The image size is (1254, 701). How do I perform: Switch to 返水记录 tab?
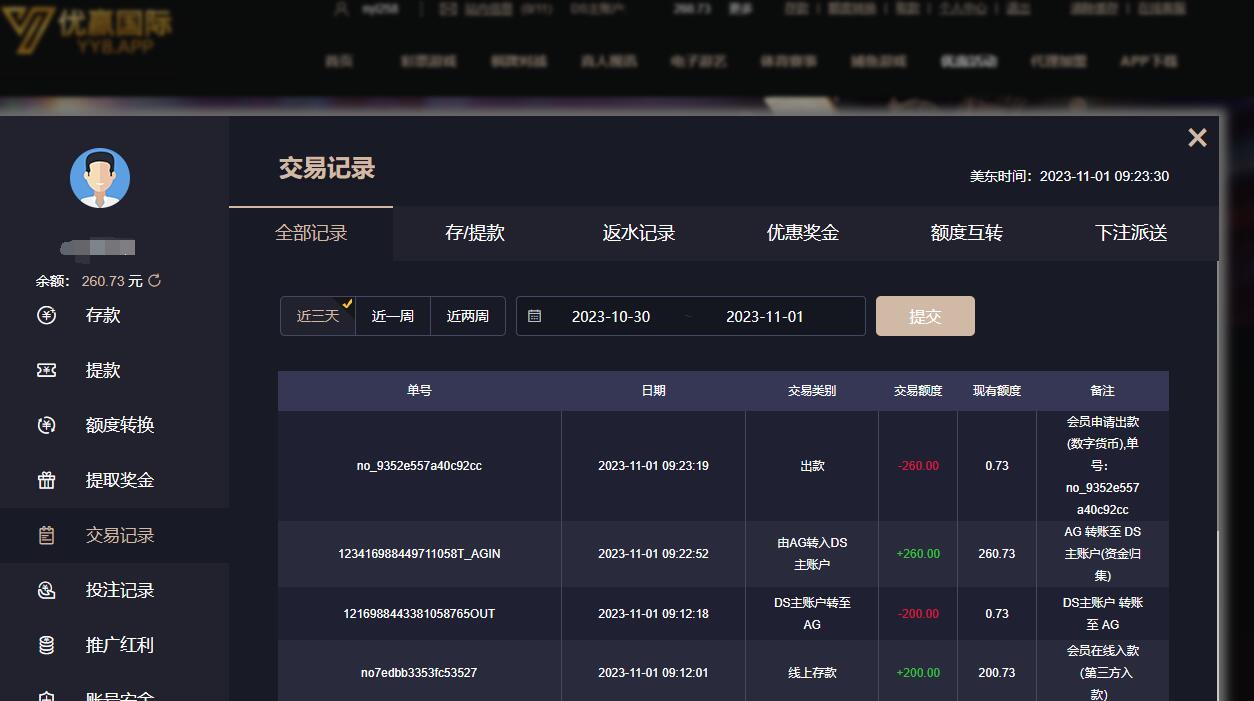tap(639, 233)
